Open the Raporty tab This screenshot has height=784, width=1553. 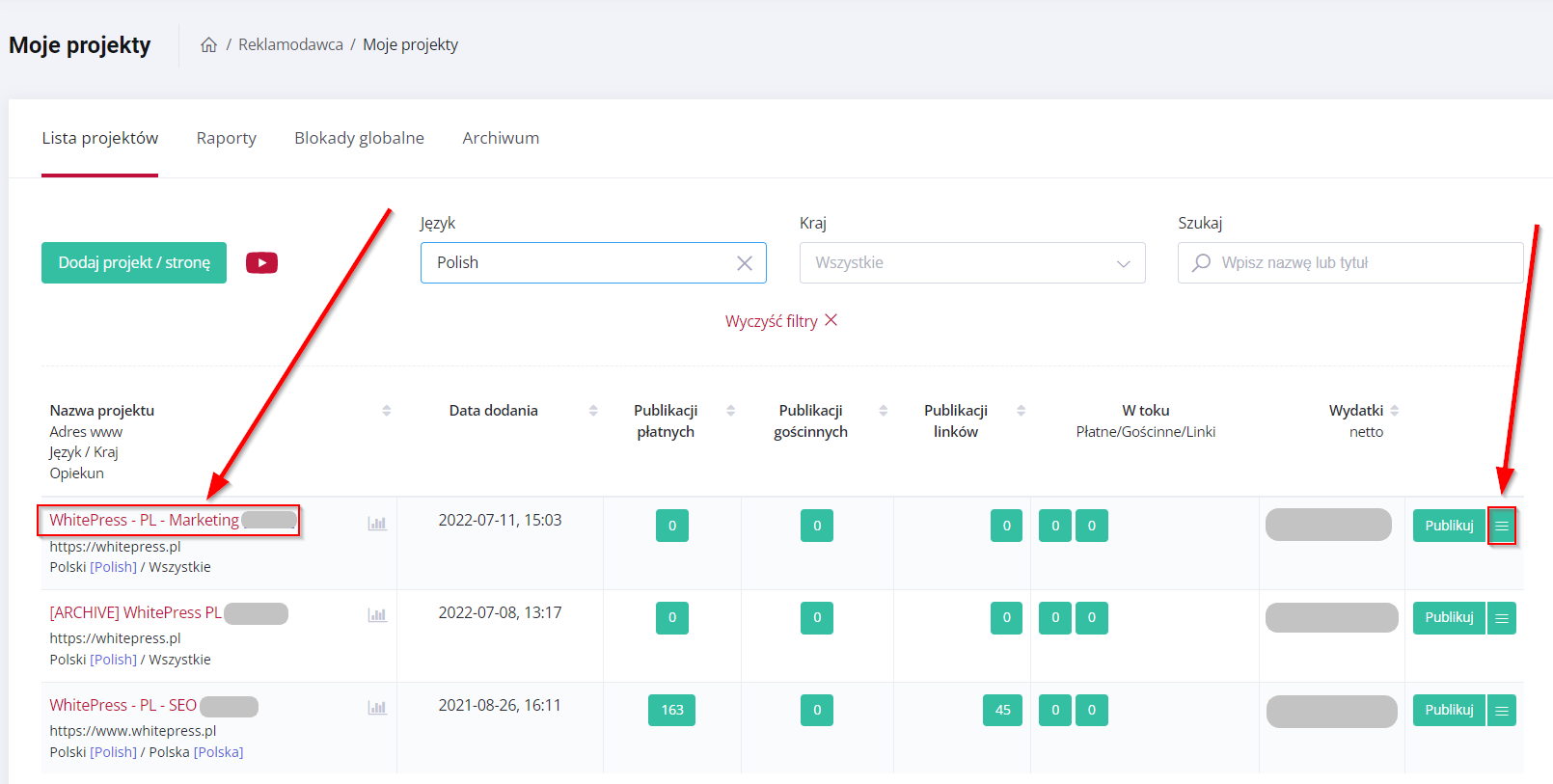(227, 138)
